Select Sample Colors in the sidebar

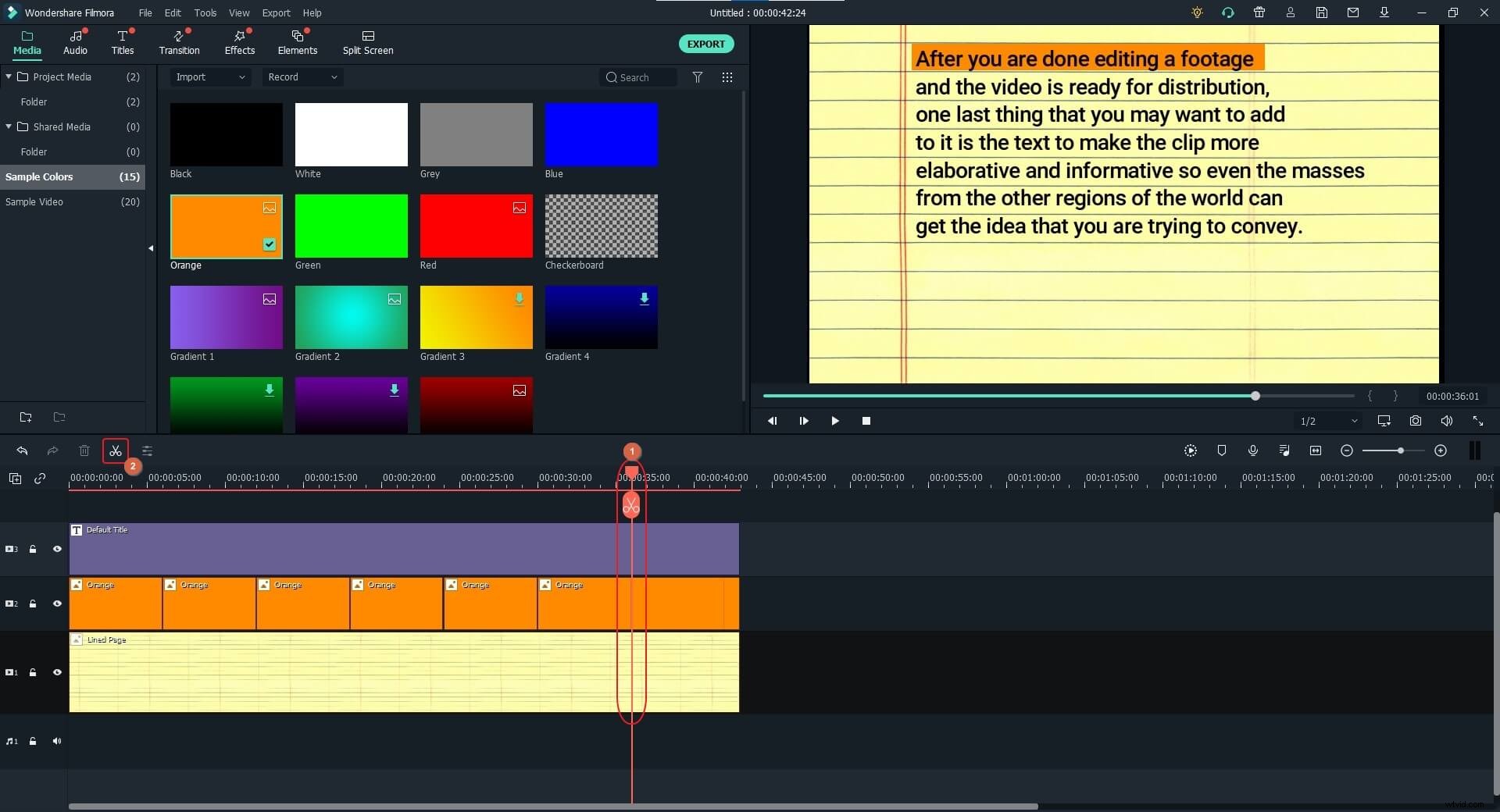[40, 176]
